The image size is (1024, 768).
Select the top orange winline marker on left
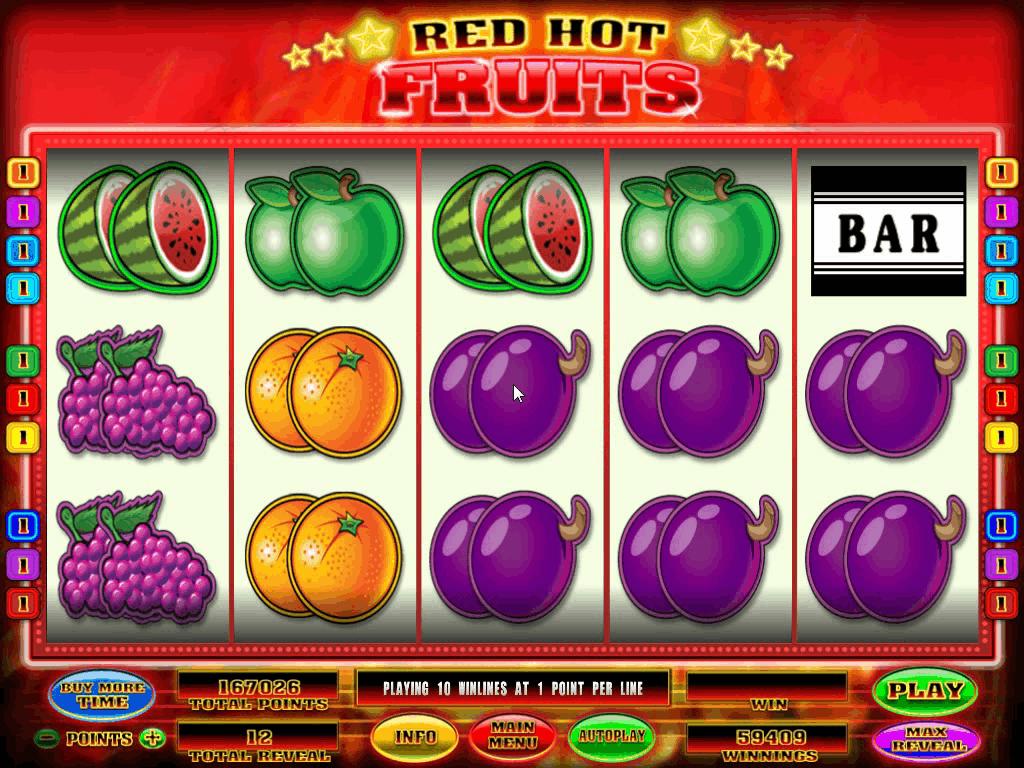click(24, 173)
